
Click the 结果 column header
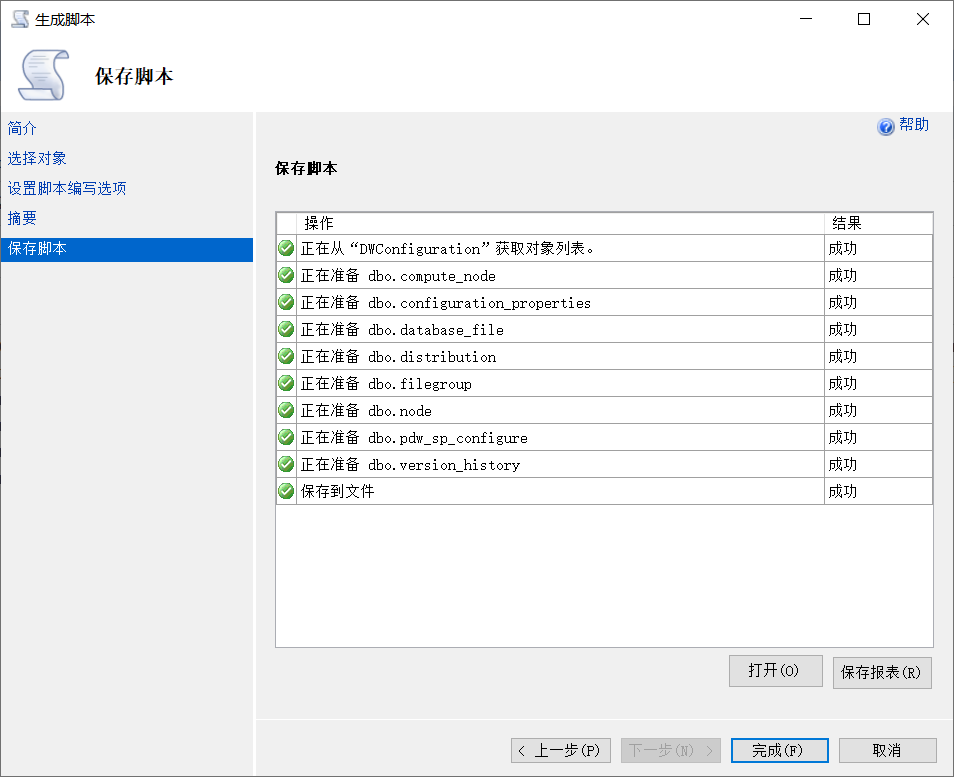pos(878,223)
